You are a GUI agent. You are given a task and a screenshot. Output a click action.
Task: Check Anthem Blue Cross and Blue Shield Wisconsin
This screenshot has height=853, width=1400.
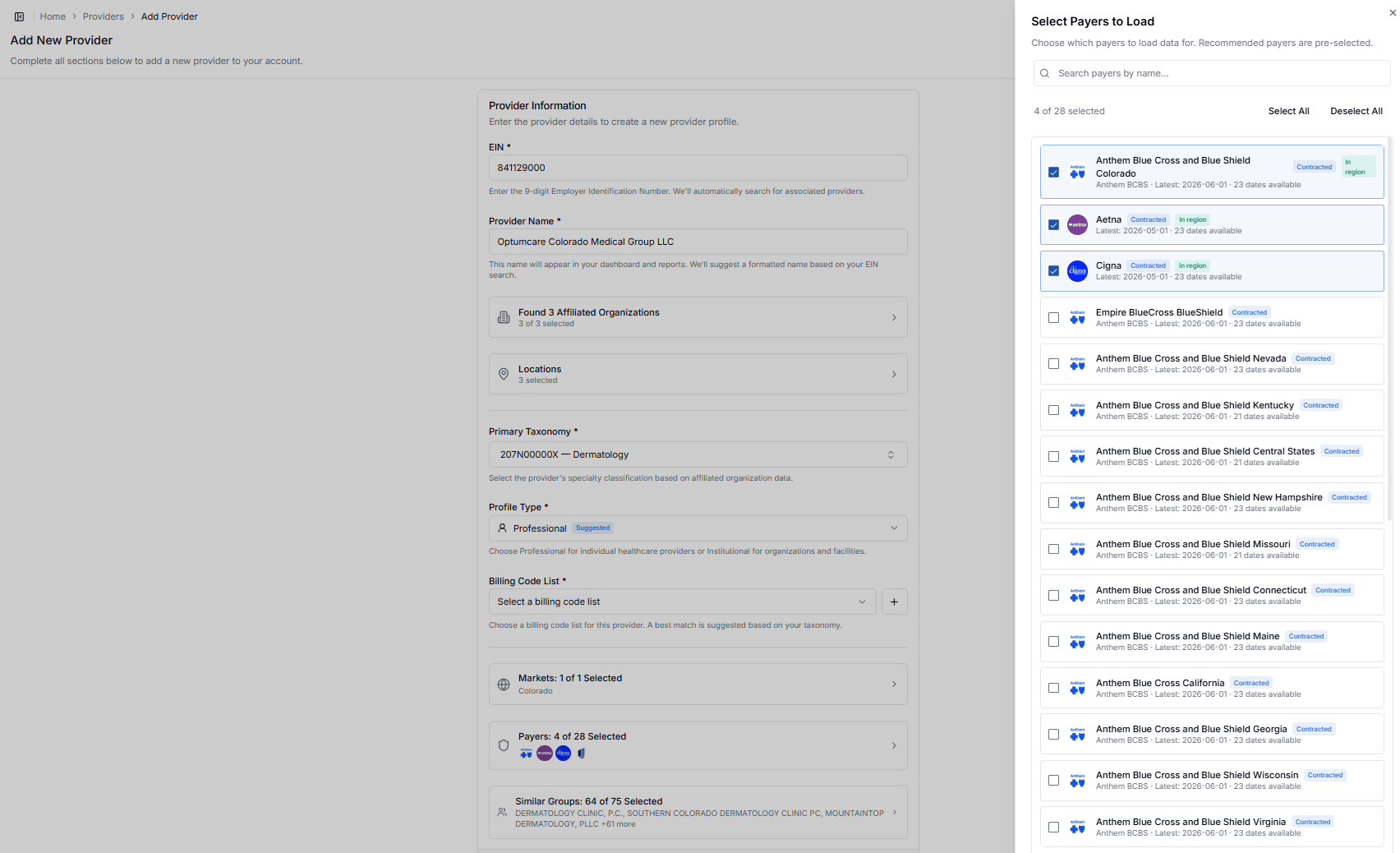point(1053,780)
